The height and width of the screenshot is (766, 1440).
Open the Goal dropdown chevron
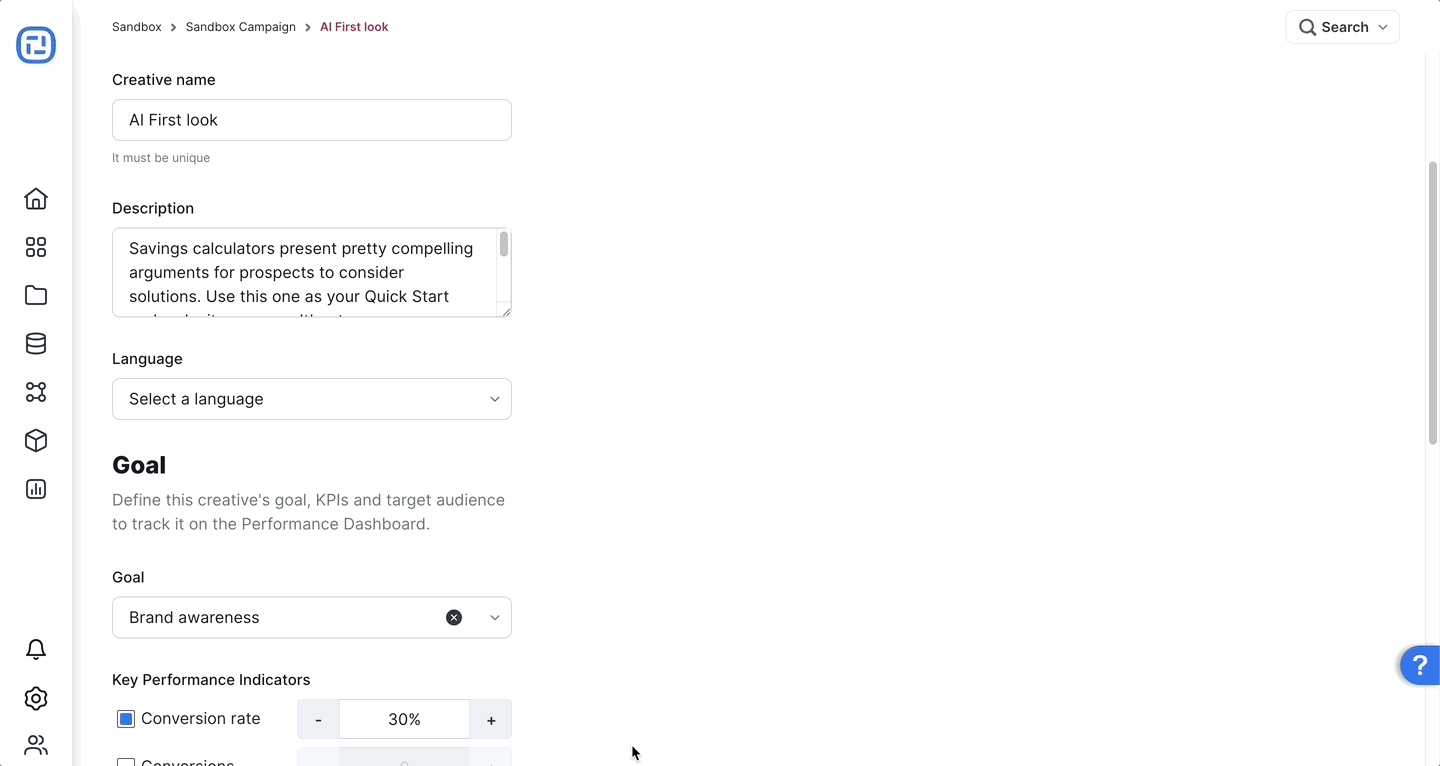tap(494, 618)
